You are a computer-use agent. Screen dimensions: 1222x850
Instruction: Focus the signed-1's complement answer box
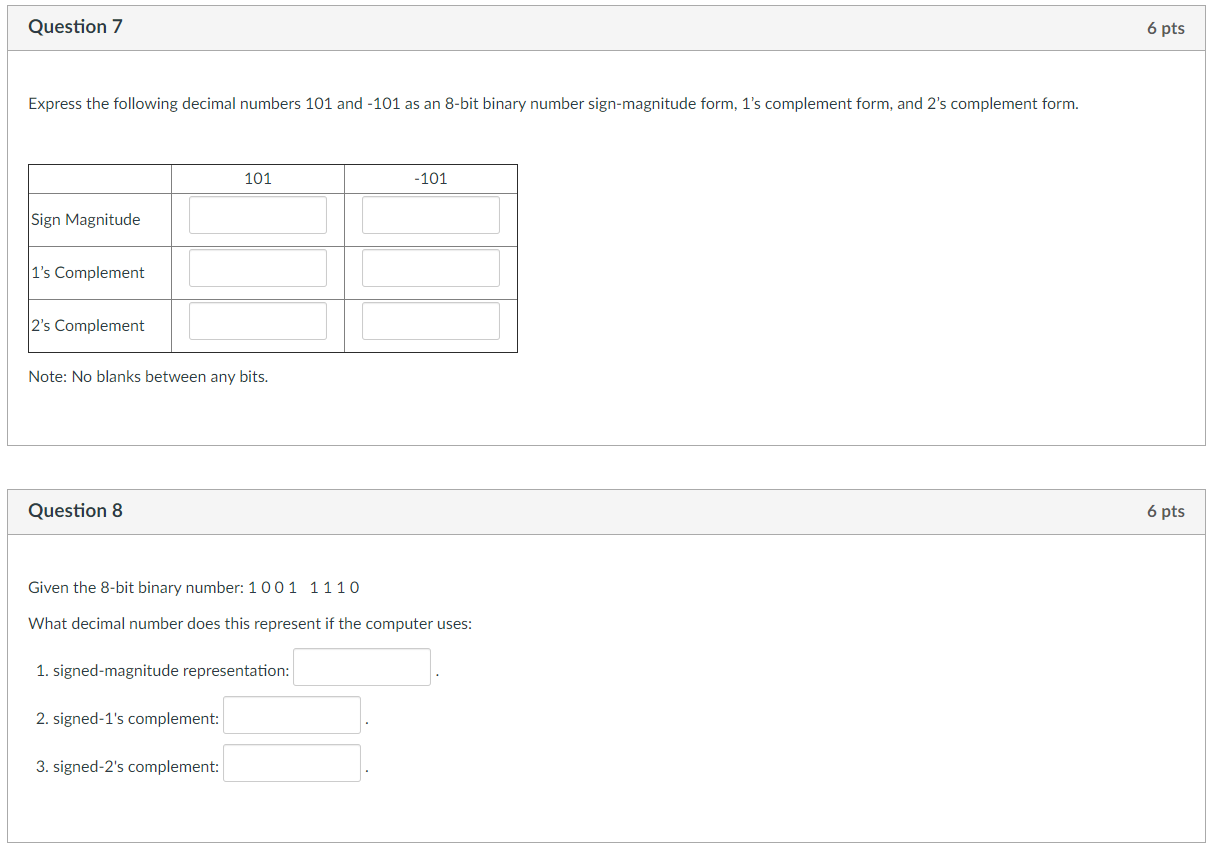point(292,715)
